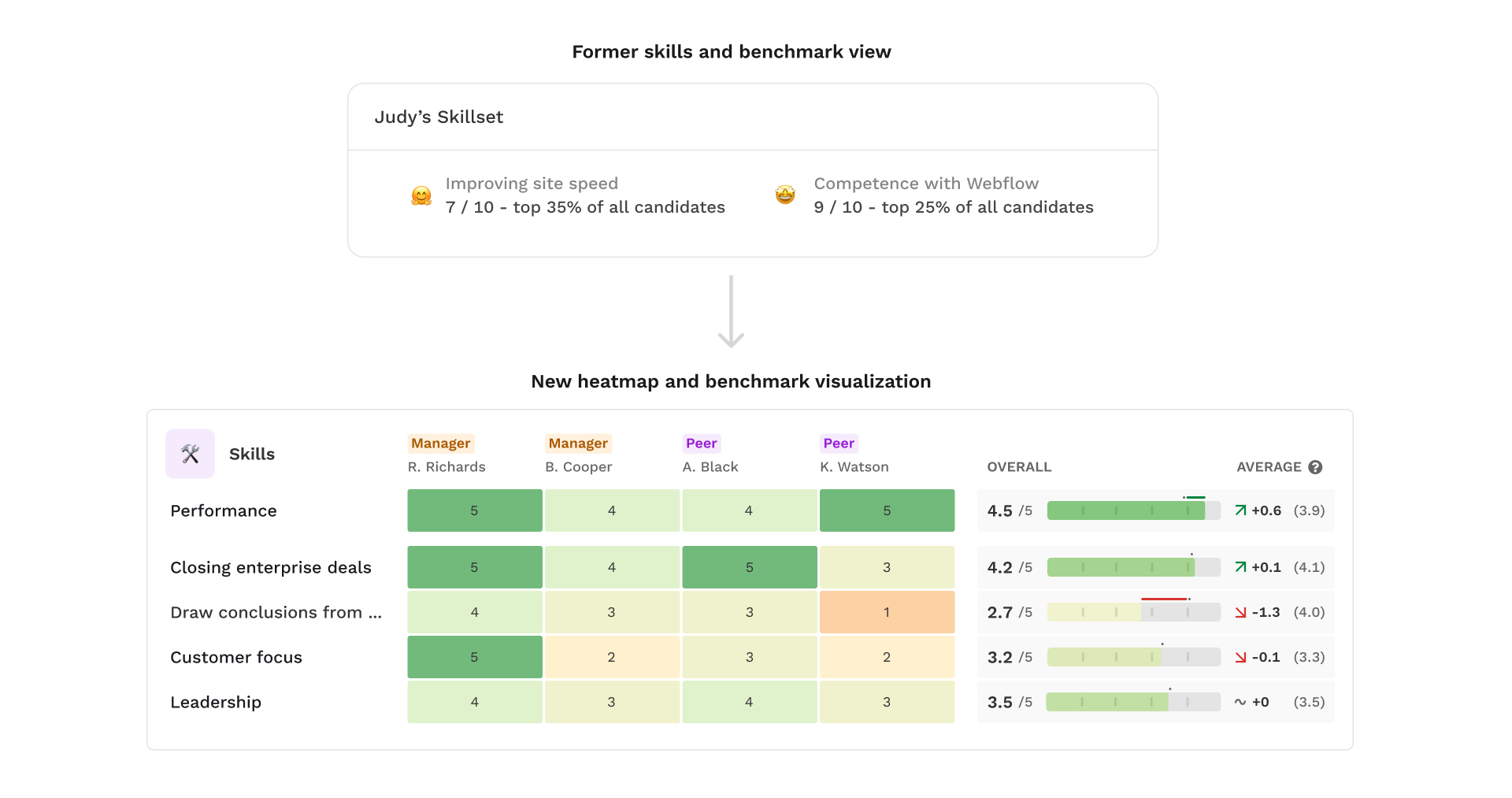
Task: Click the red down arrow next to -1.3
Action: pyautogui.click(x=1240, y=612)
